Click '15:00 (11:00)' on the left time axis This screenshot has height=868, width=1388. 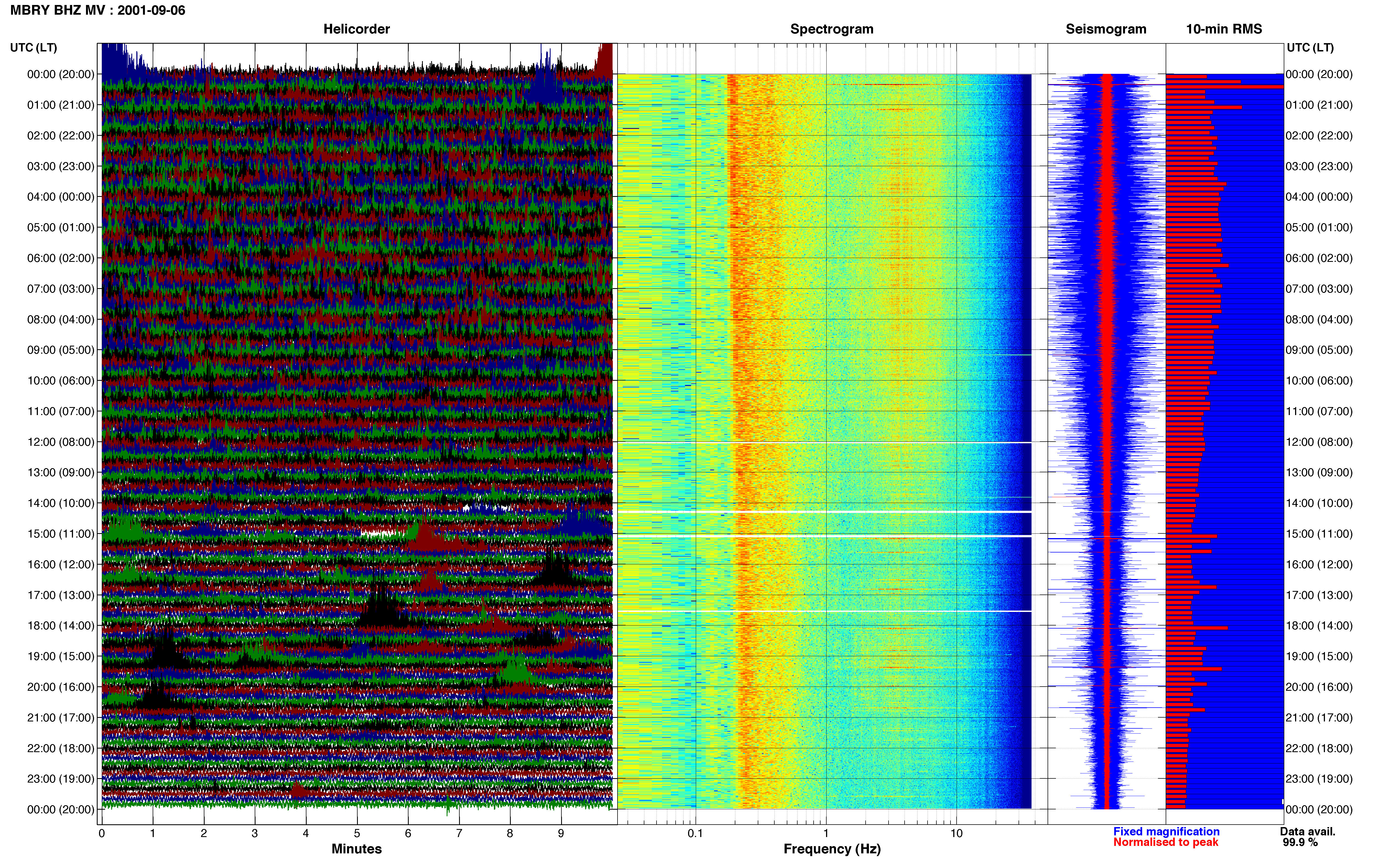coord(61,534)
